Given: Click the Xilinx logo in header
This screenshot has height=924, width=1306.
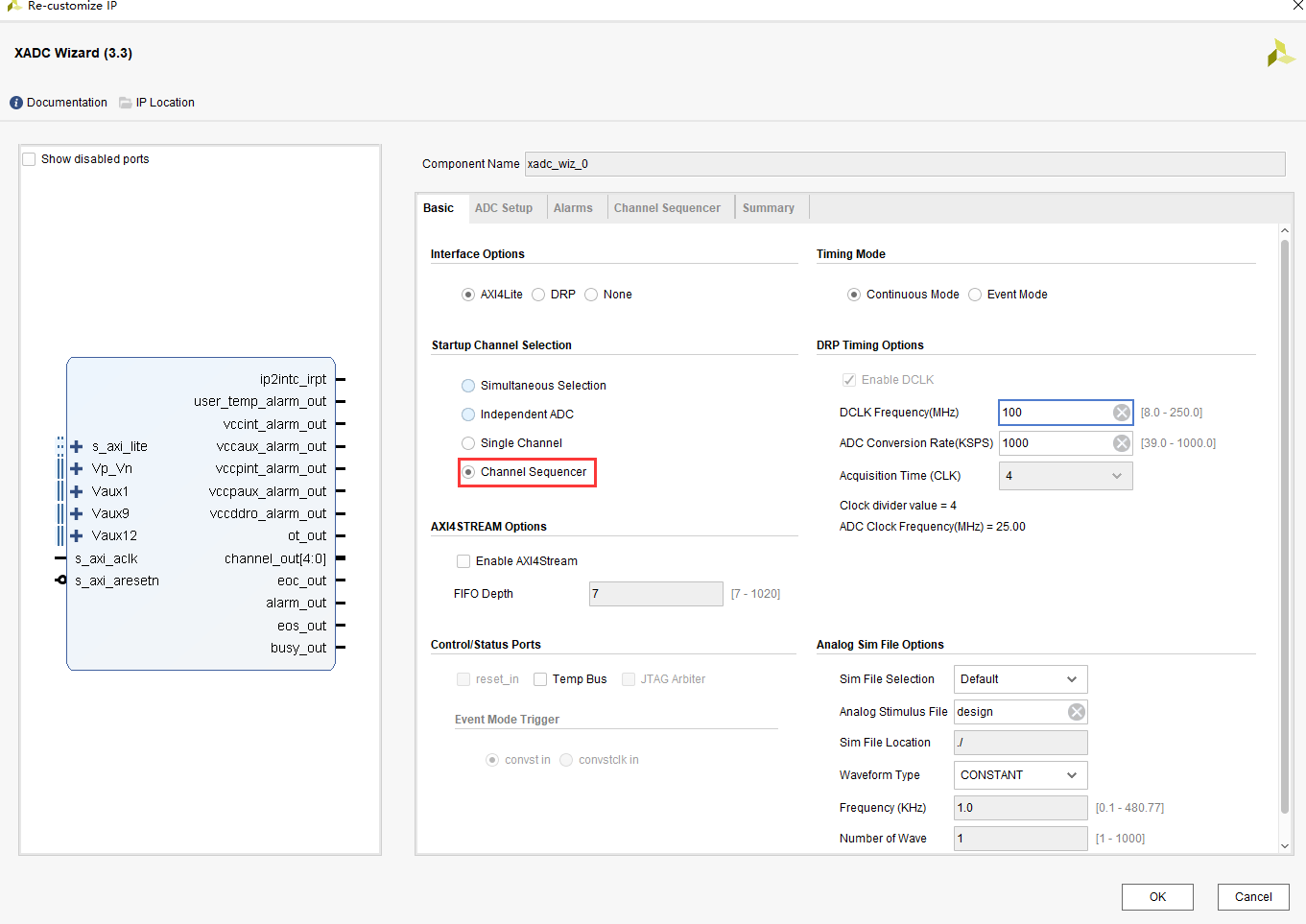Looking at the screenshot, I should [1280, 53].
